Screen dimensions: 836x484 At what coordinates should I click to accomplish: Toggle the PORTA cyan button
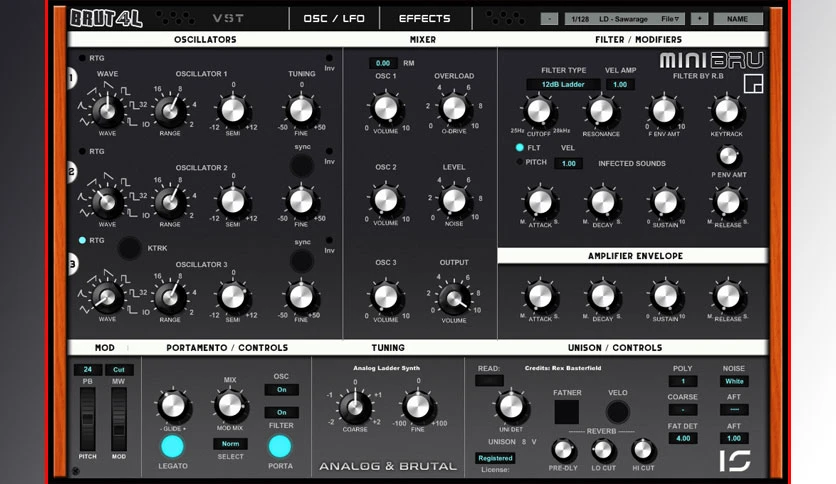[x=280, y=447]
